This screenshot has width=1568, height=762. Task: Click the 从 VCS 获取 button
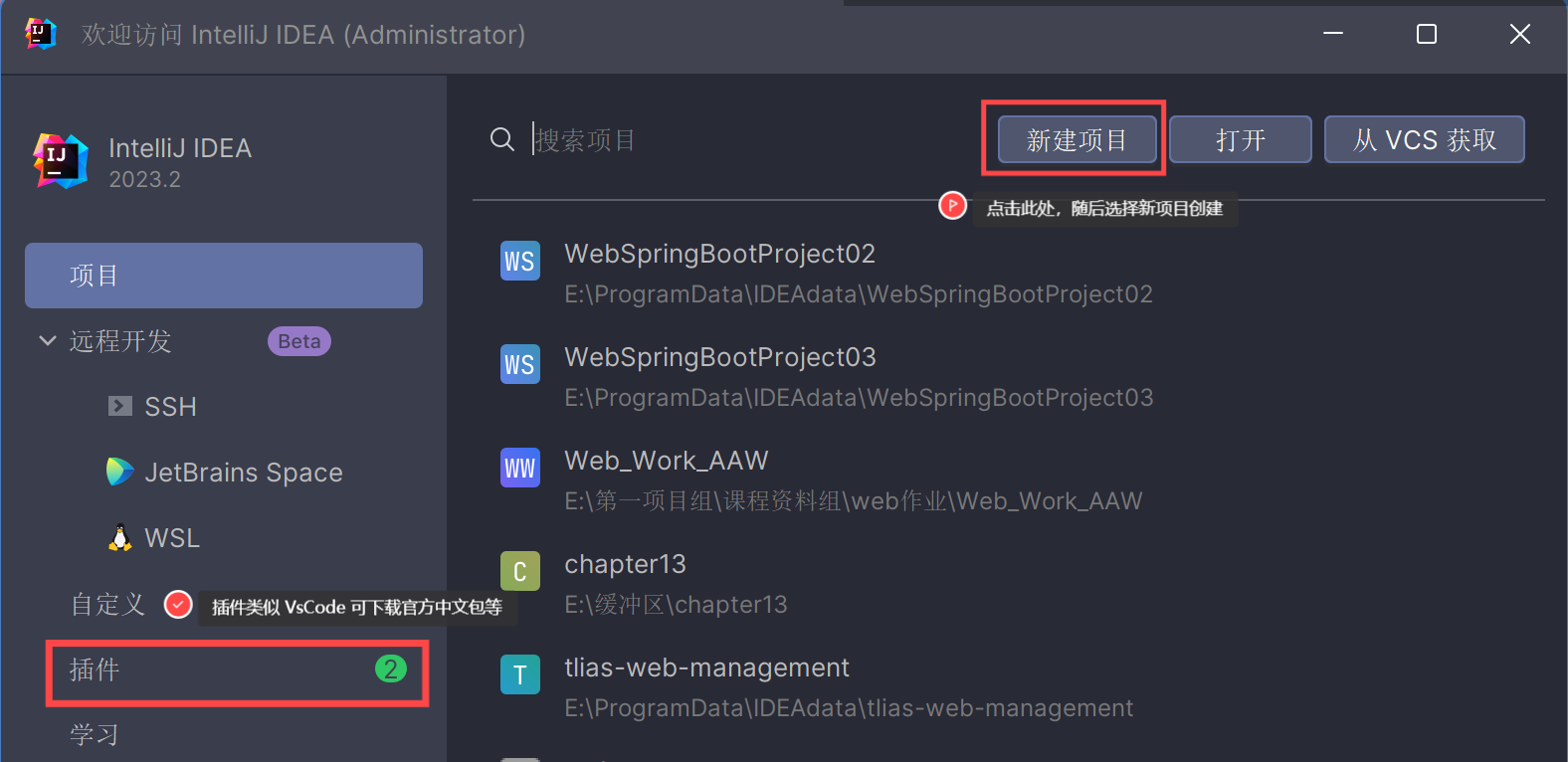tap(1424, 139)
